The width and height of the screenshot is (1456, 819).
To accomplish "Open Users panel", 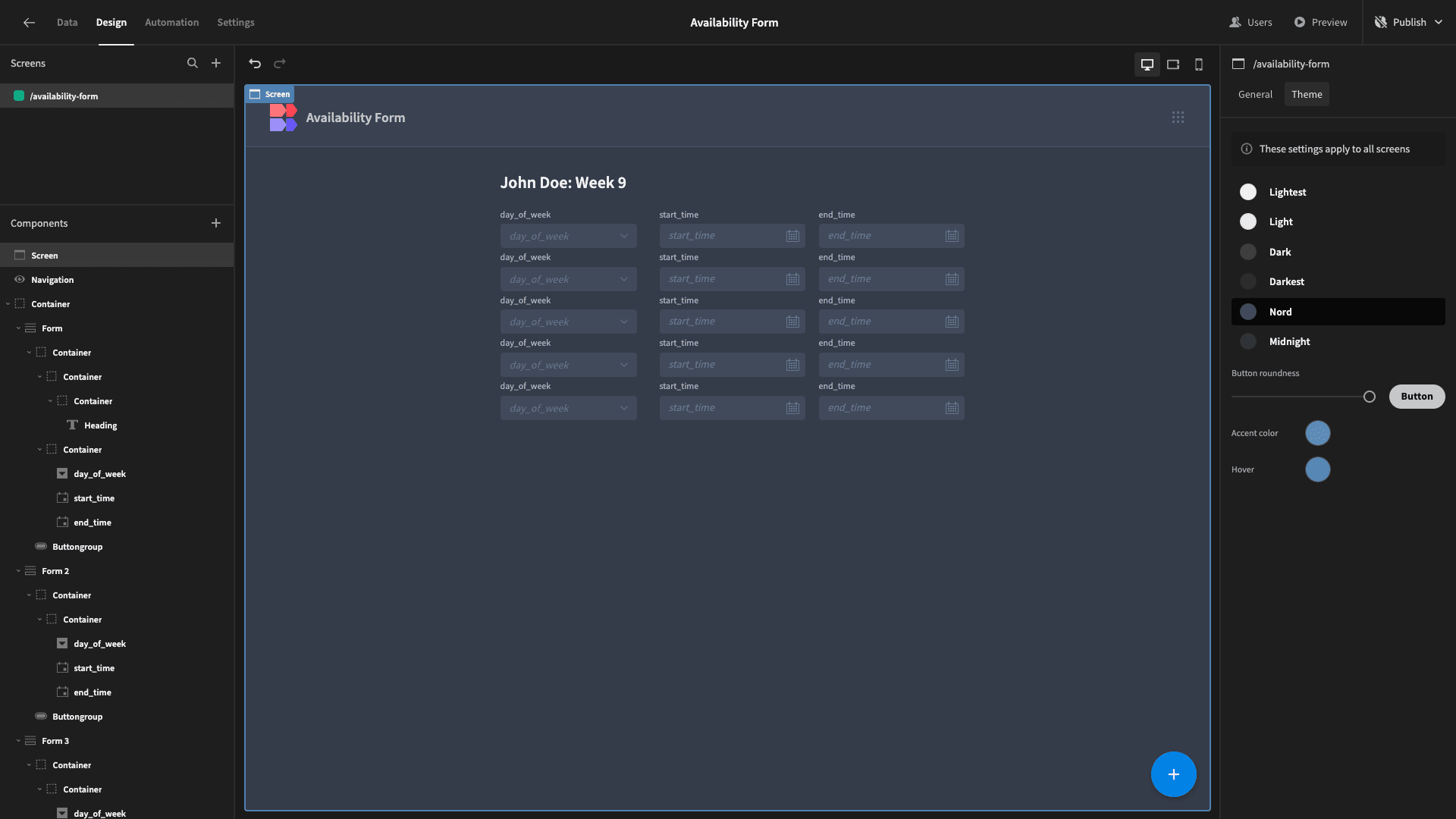I will pyautogui.click(x=1250, y=23).
